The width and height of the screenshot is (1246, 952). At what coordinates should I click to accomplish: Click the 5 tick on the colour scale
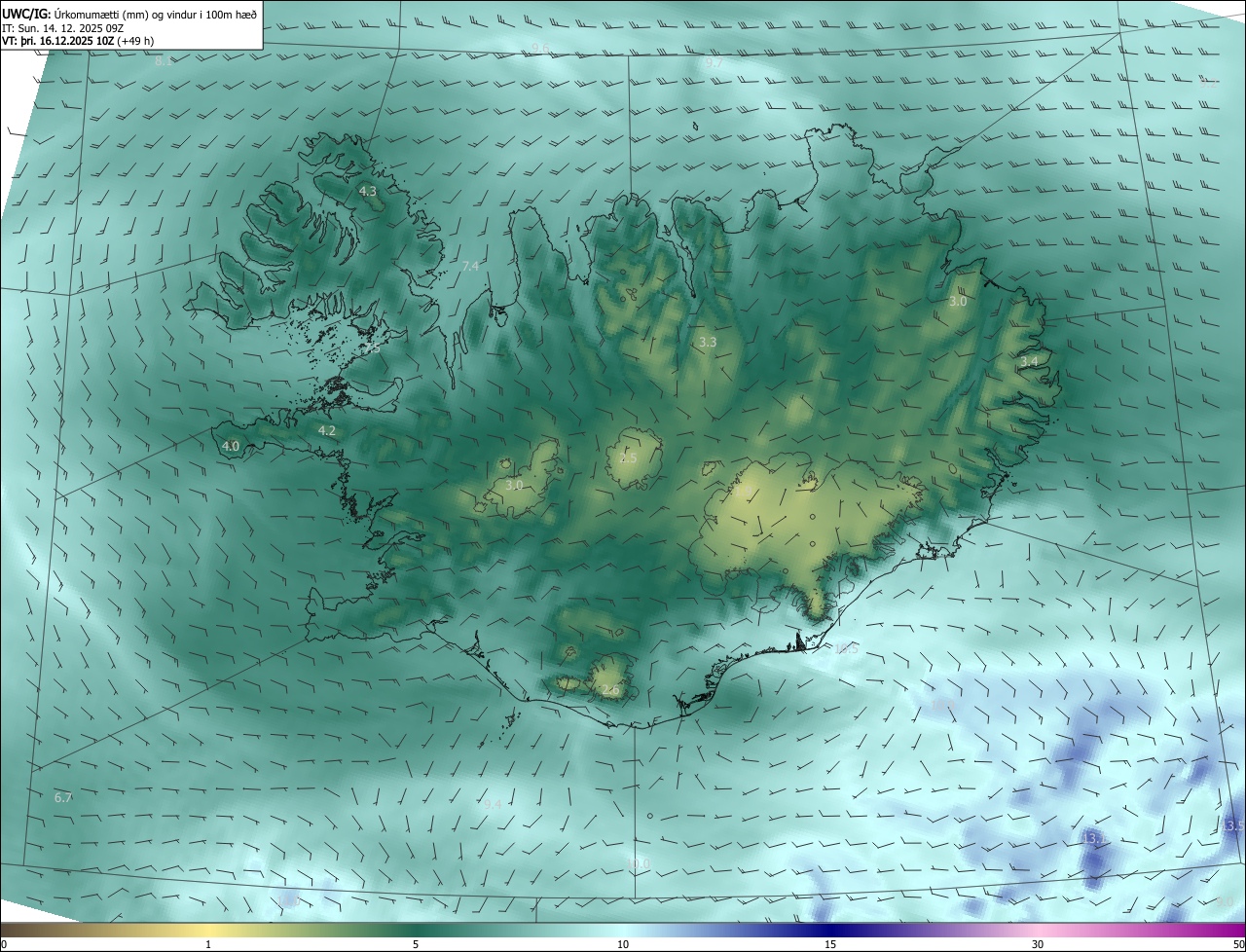[416, 944]
